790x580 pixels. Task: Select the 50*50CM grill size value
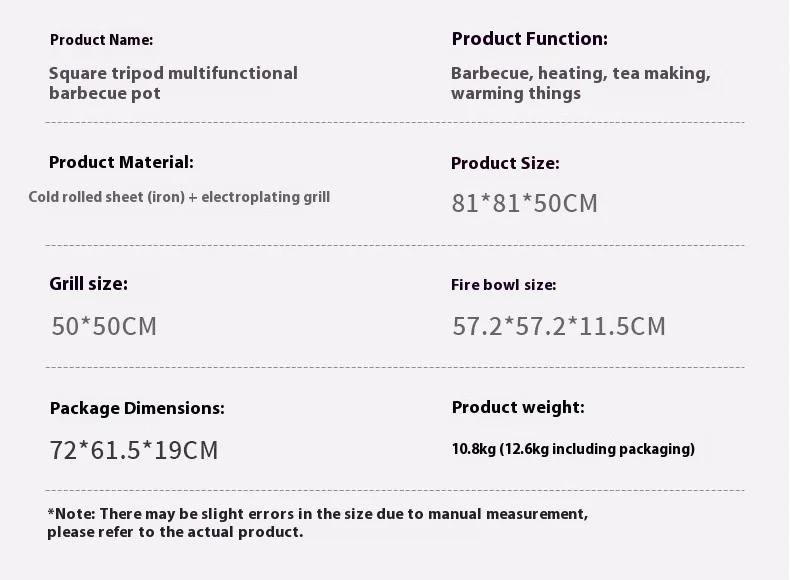click(104, 326)
